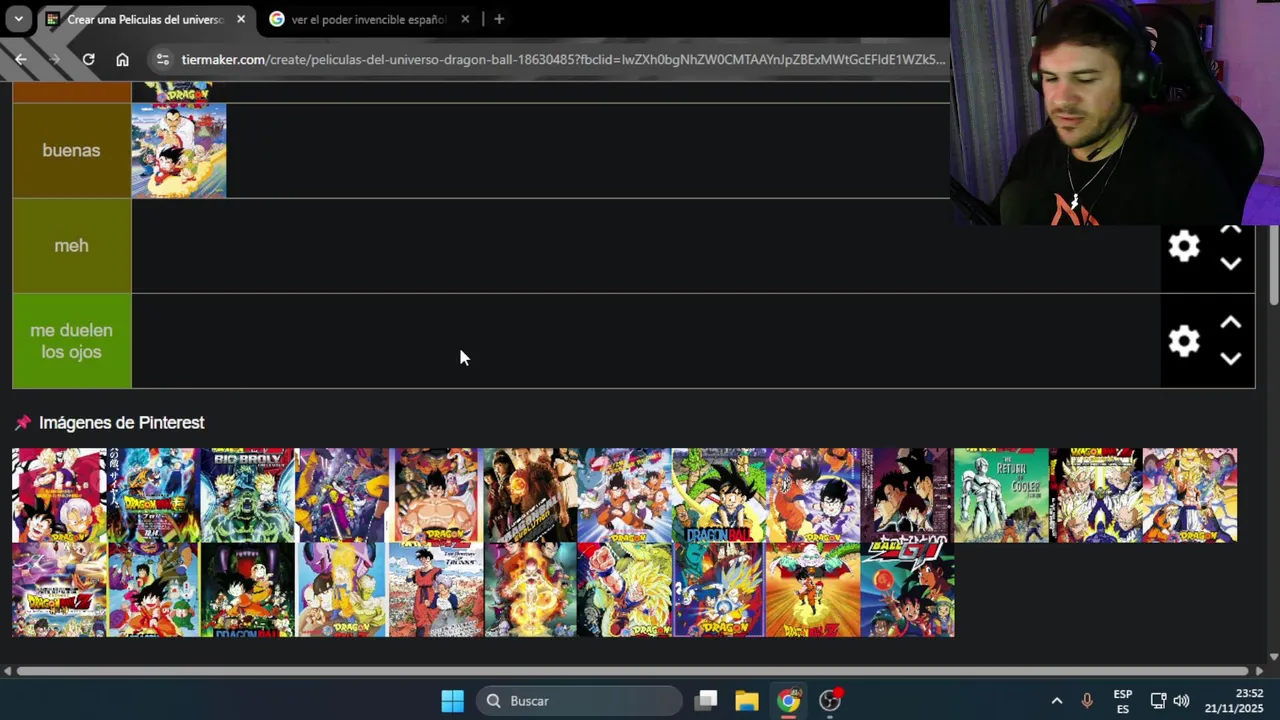Open a new browser tab
Viewport: 1280px width, 720px height.
499,19
